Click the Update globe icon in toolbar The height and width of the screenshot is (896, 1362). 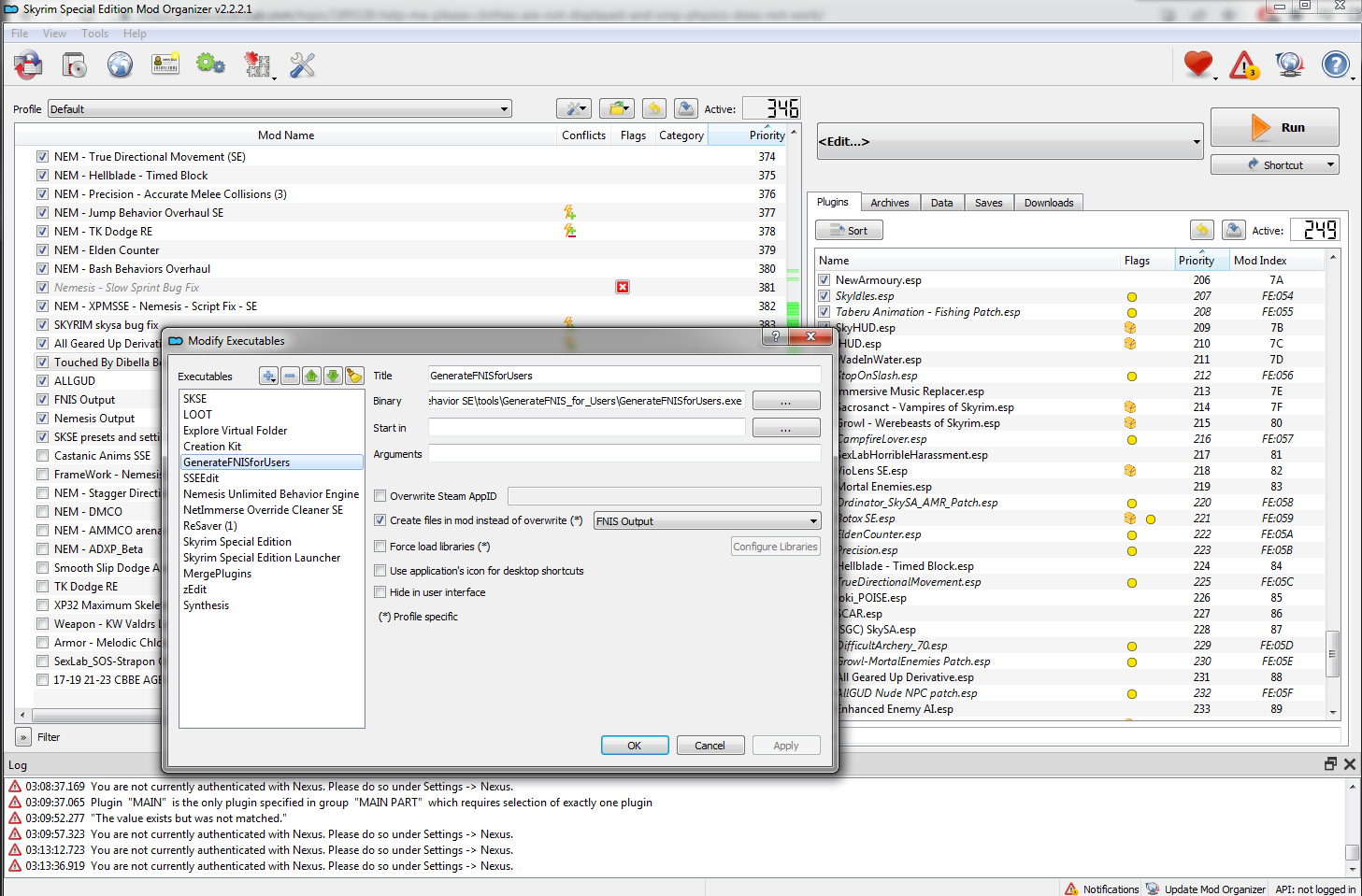pyautogui.click(x=1289, y=64)
